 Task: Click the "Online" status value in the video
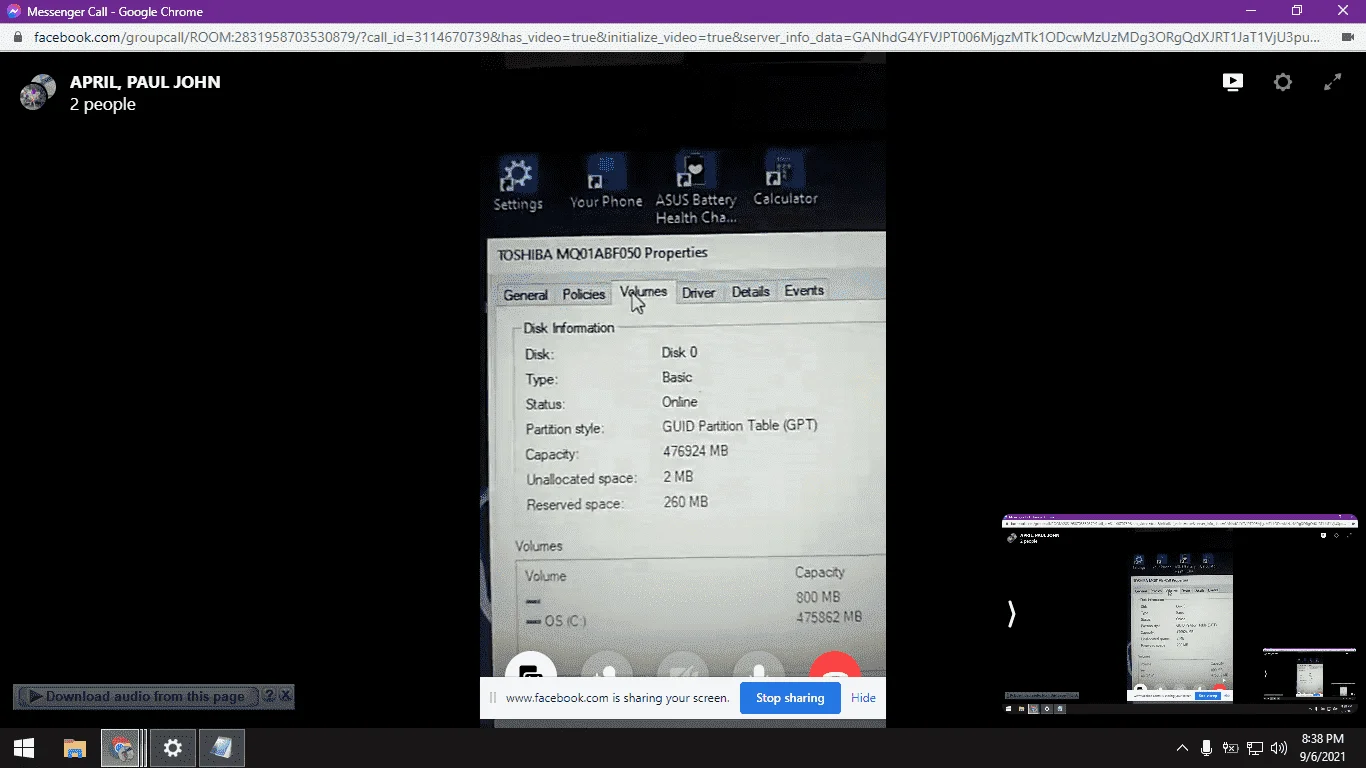[x=680, y=402]
